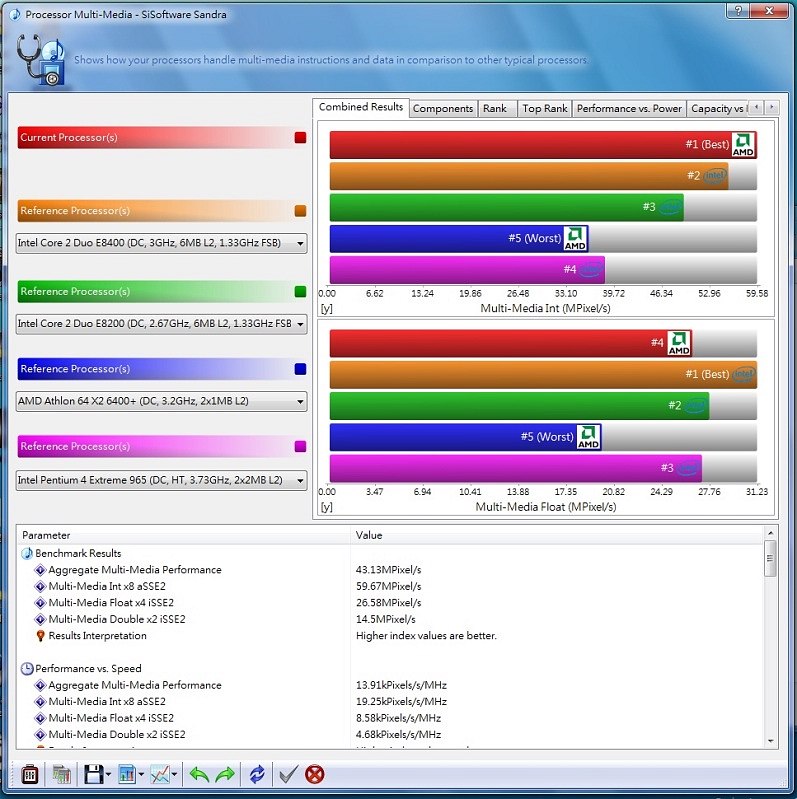Select the 14.5MPixel/s value
Viewport: 797px width, 799px height.
click(x=385, y=620)
